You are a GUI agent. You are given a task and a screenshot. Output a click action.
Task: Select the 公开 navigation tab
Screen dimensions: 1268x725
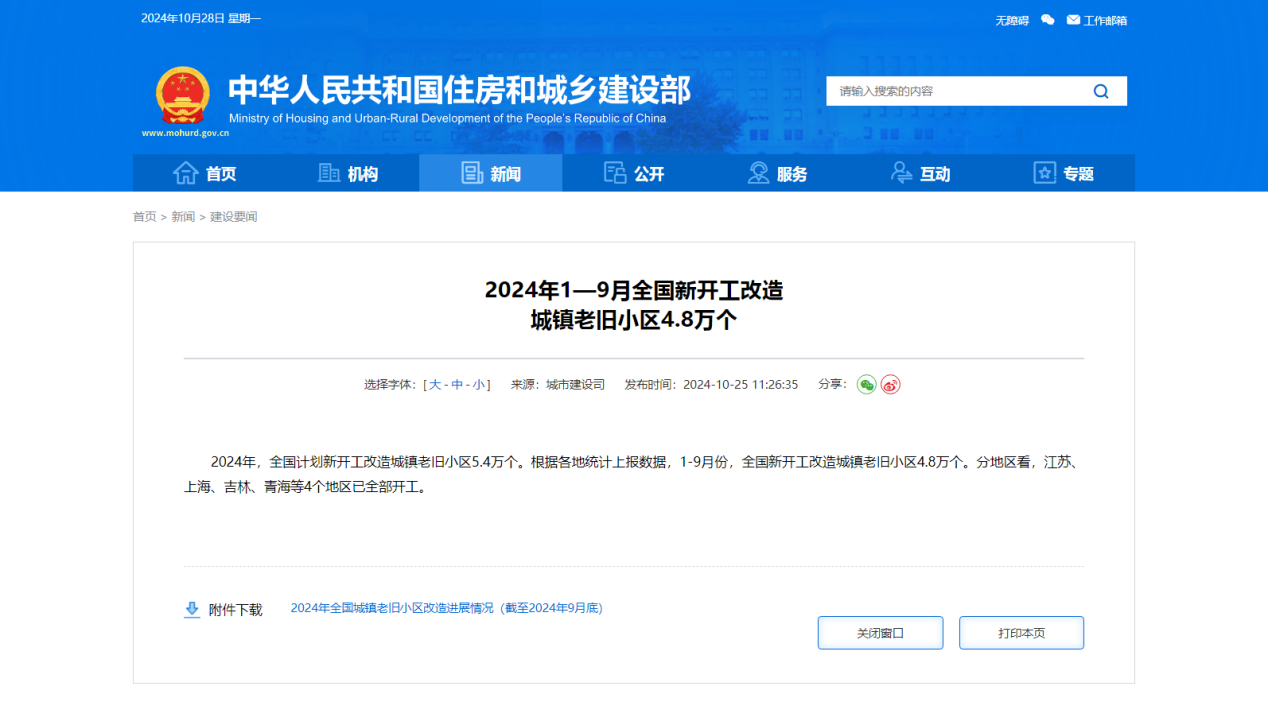coord(634,174)
